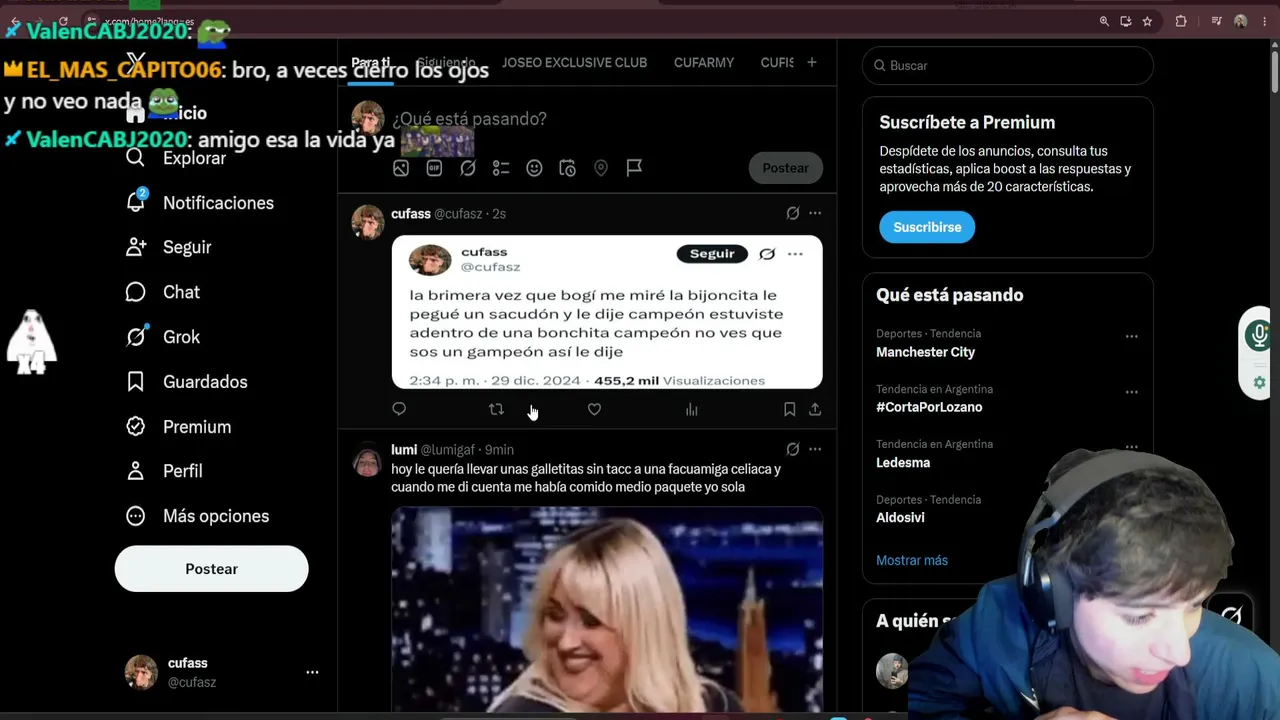1280x720 pixels.
Task: Open Guardados bookmarks in the sidebar
Action: [x=187, y=382]
